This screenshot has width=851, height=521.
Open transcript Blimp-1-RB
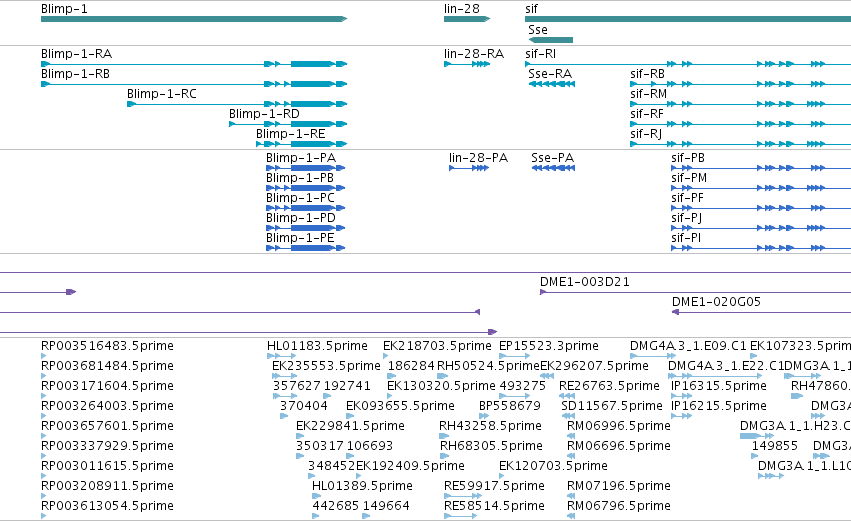point(75,74)
